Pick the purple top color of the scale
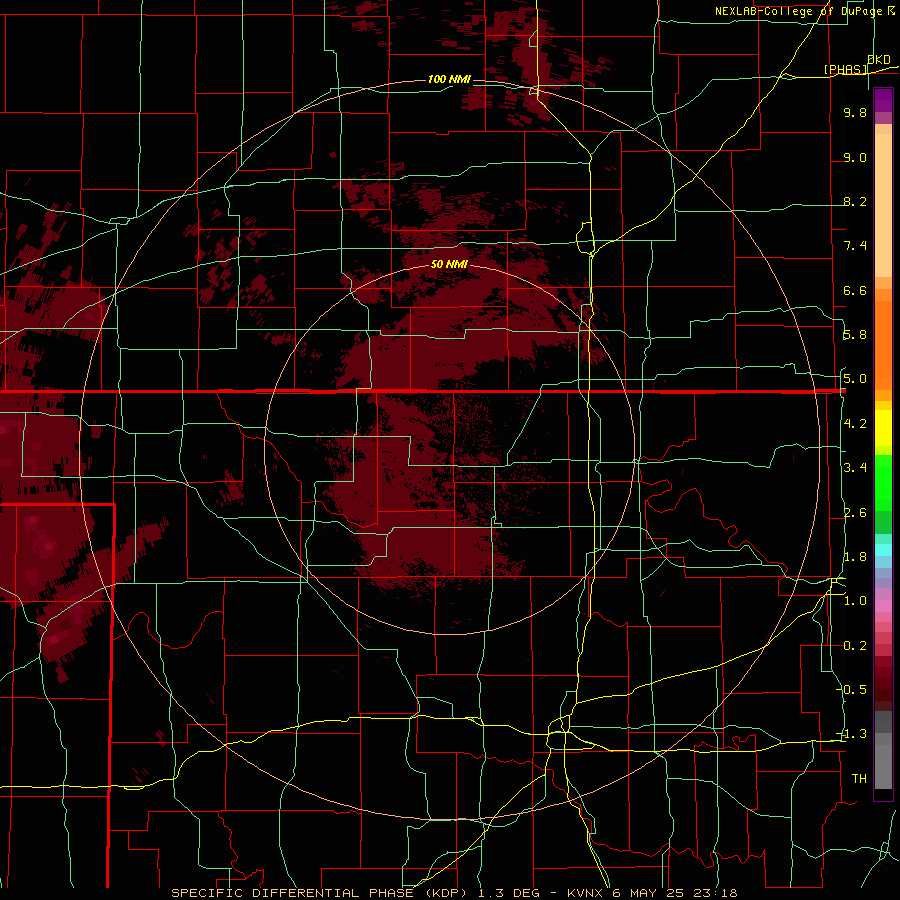The image size is (900, 900). pos(883,100)
